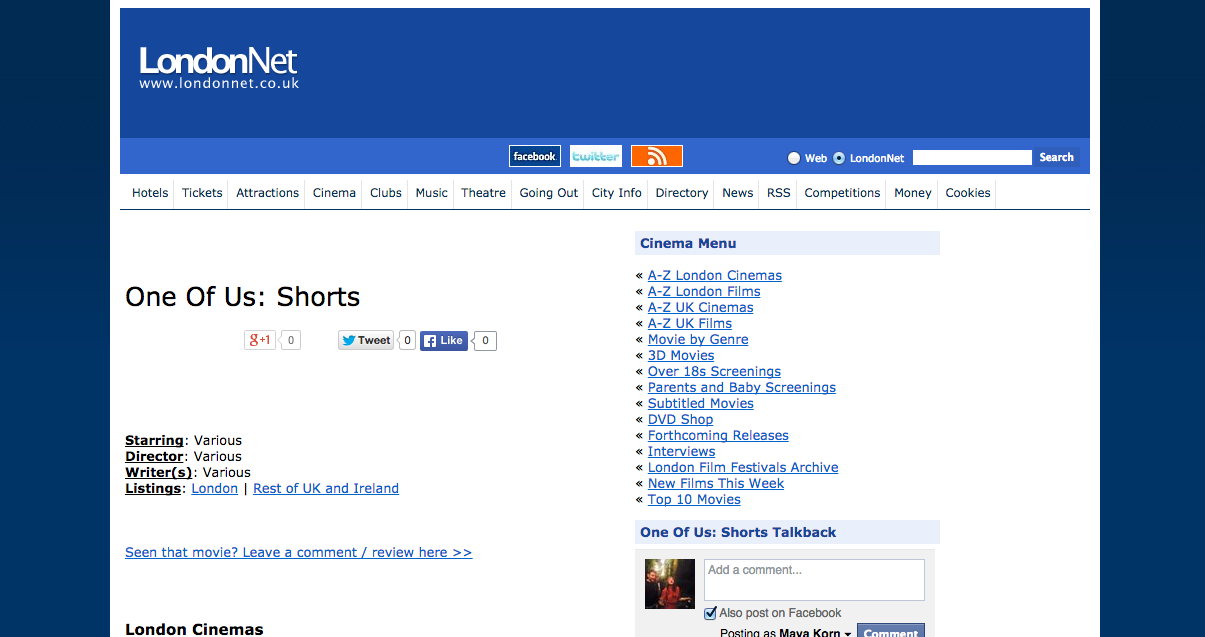Click the Add a comment text box

click(x=814, y=579)
